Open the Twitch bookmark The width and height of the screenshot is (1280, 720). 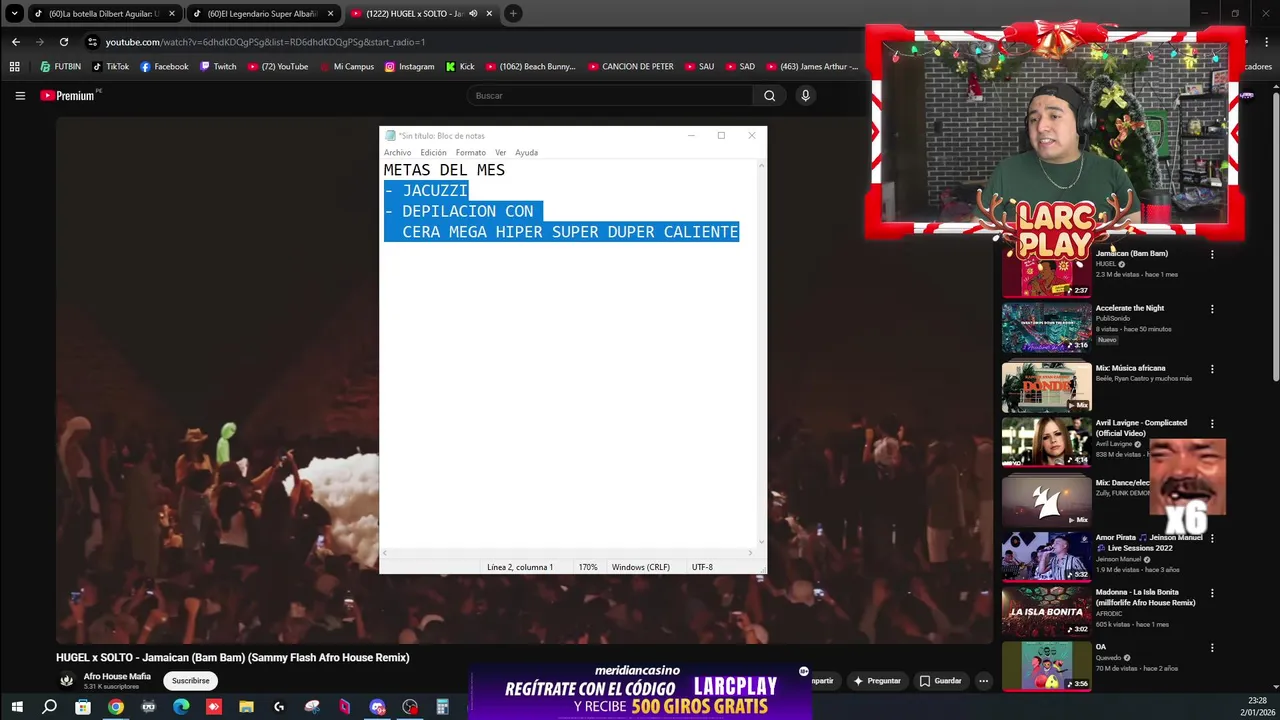click(218, 67)
